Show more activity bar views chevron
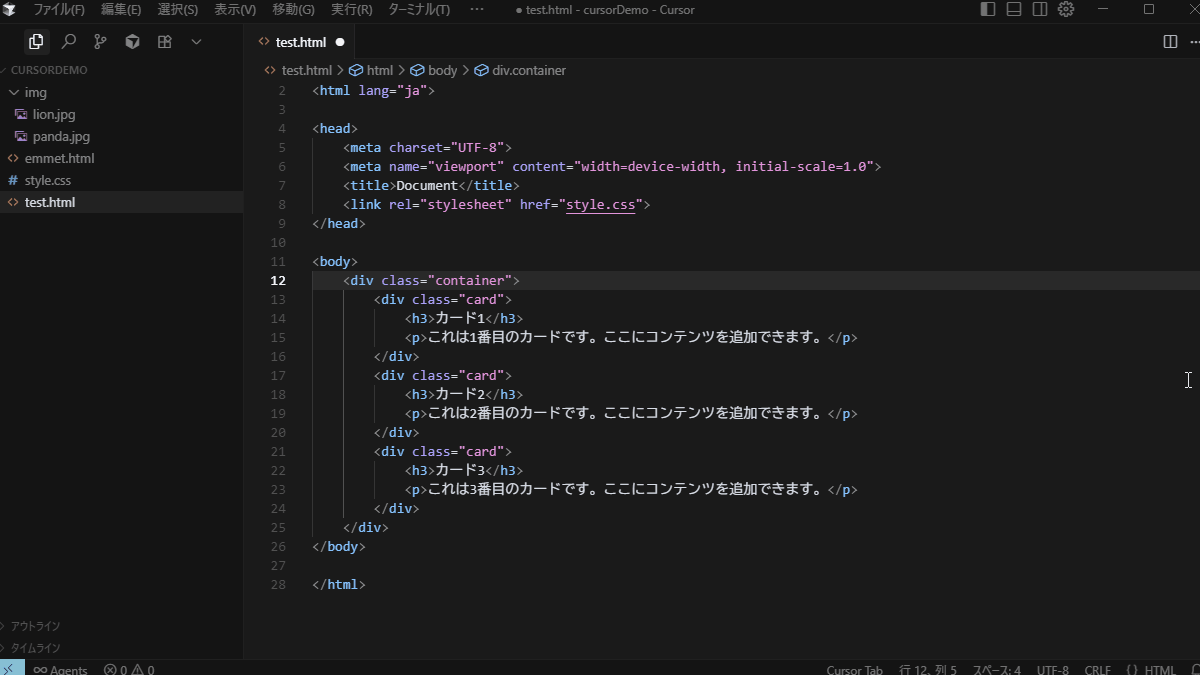Screen dimensions: 1200x675 (x=196, y=42)
